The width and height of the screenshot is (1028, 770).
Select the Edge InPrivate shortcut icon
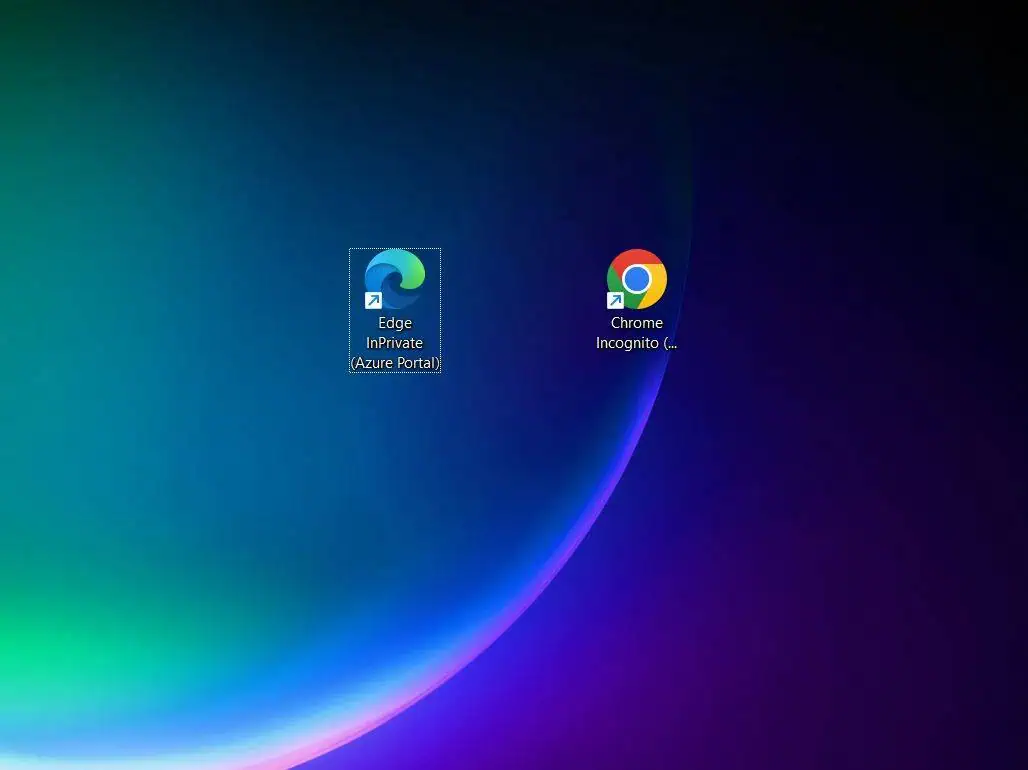(x=395, y=279)
